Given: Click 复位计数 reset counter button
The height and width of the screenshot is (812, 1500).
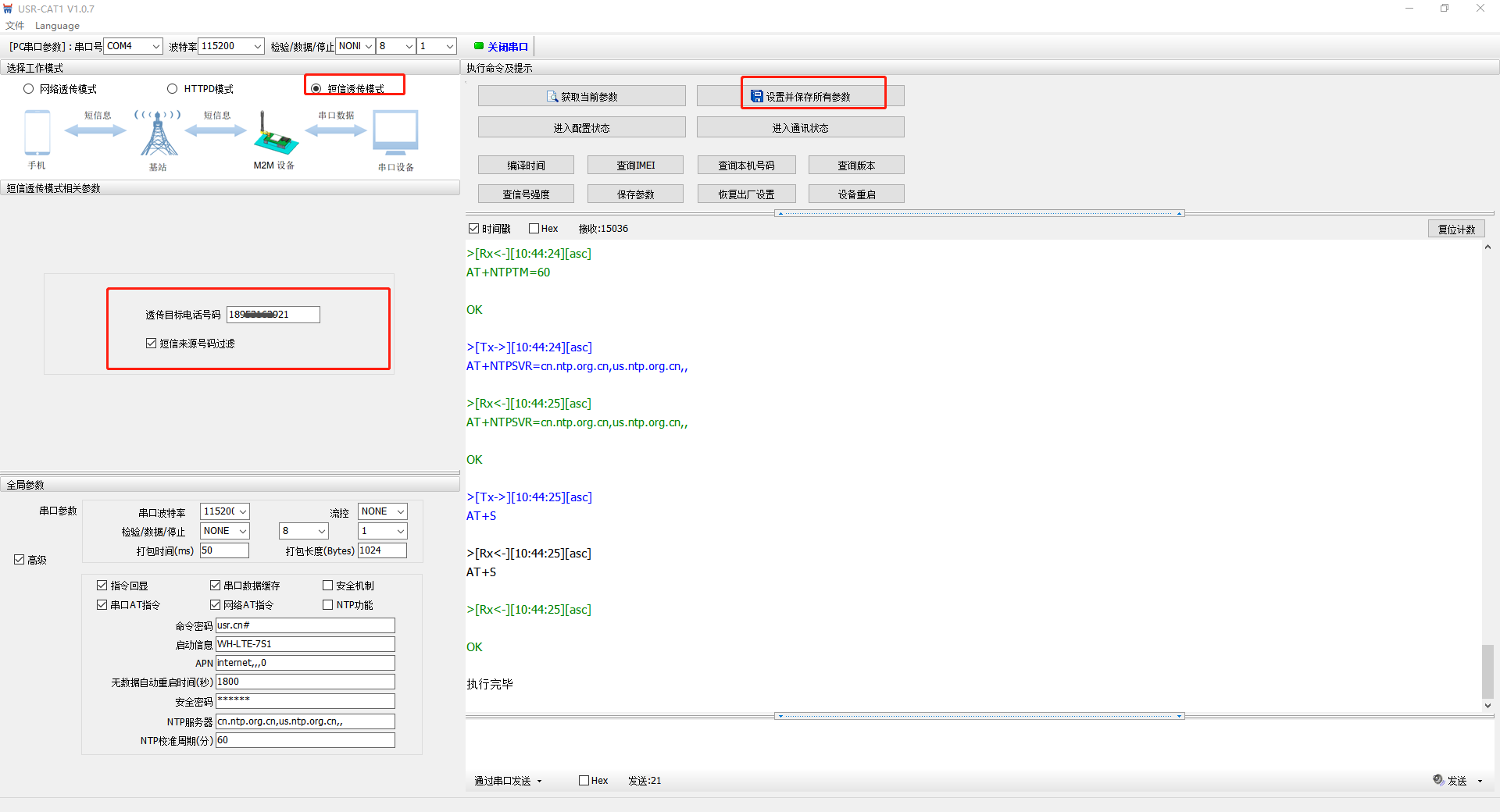Looking at the screenshot, I should click(1456, 229).
